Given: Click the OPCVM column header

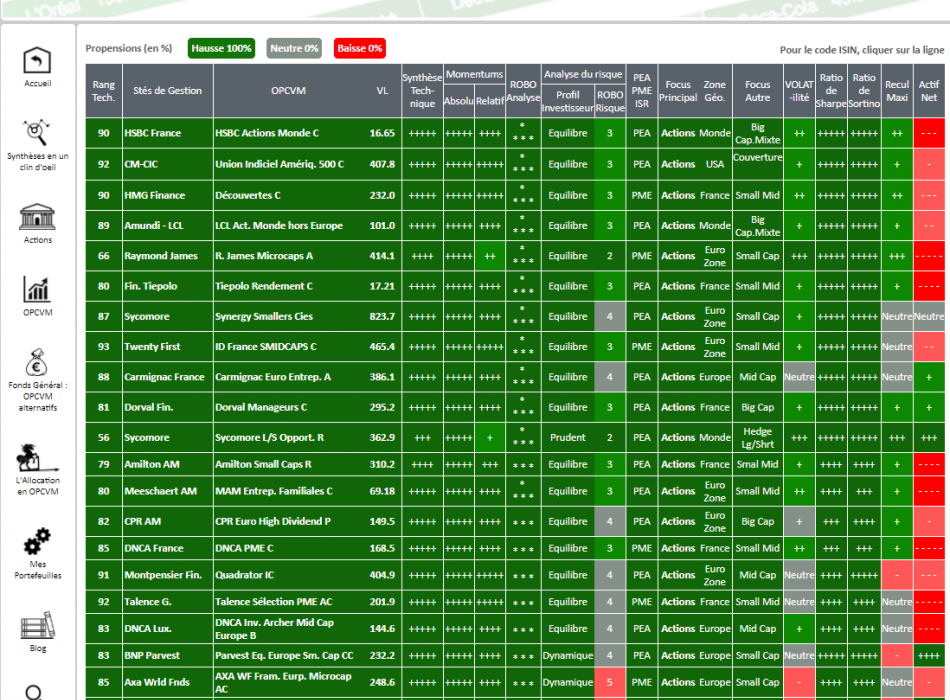Looking at the screenshot, I should pyautogui.click(x=288, y=91).
